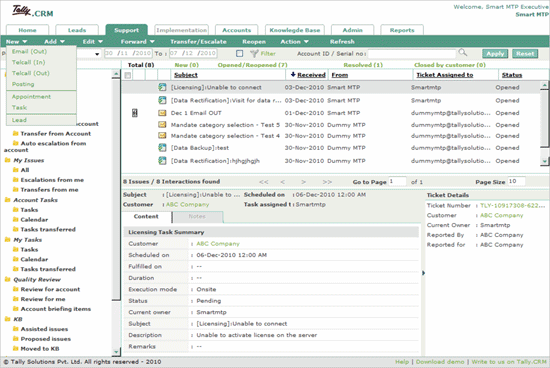550x368 pixels.
Task: Choose Appointment from New menu
Action: pyautogui.click(x=31, y=96)
